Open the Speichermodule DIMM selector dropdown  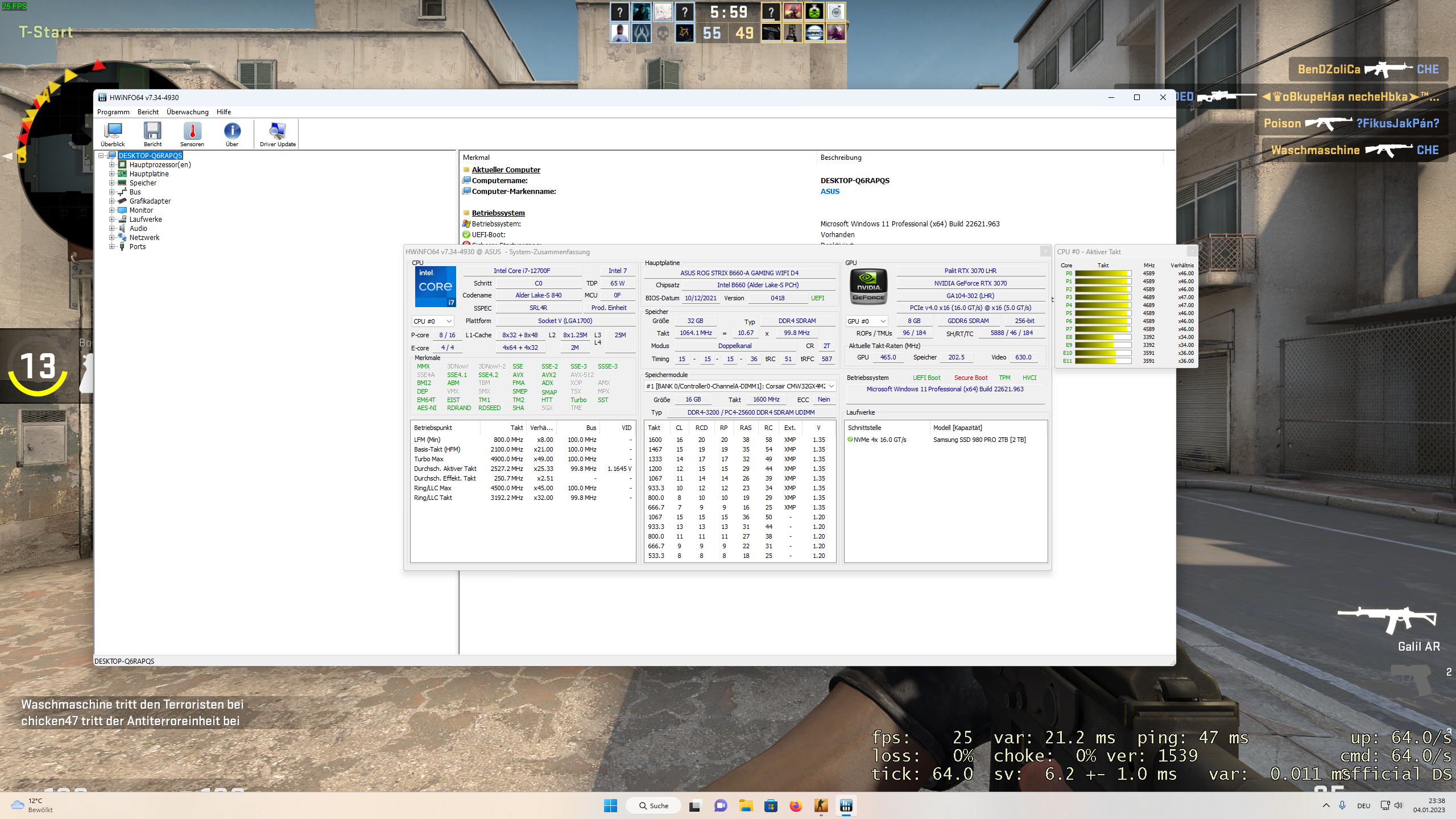coord(739,386)
